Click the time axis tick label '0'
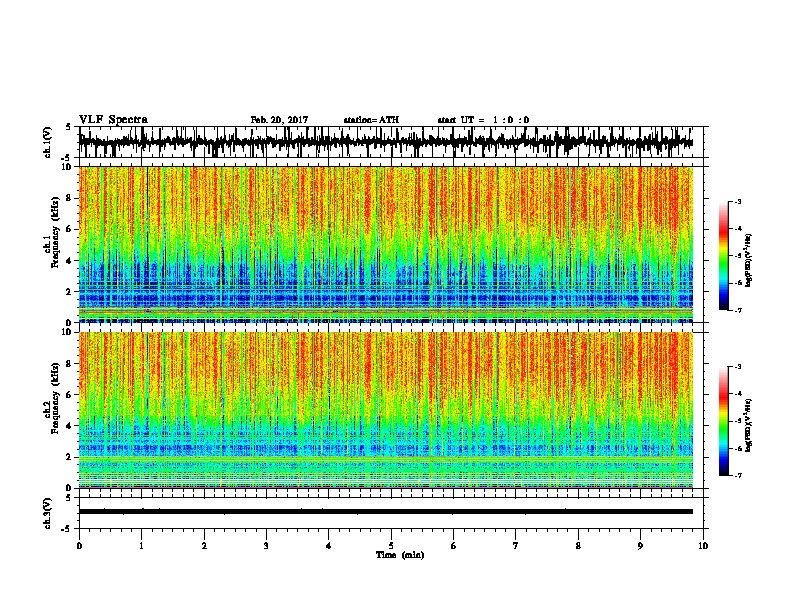 click(x=79, y=546)
